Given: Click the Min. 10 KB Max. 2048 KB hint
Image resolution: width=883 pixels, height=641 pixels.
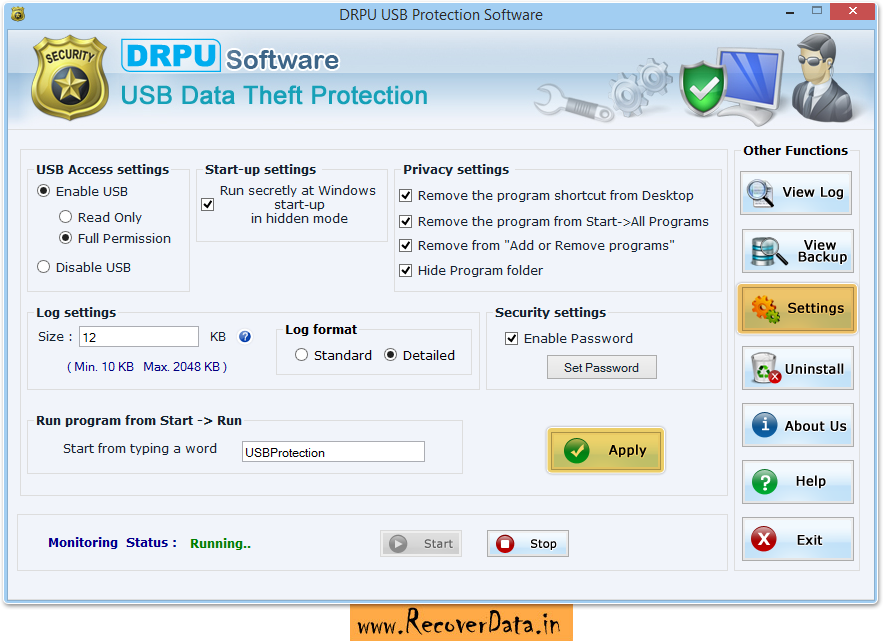Looking at the screenshot, I should coord(147,367).
